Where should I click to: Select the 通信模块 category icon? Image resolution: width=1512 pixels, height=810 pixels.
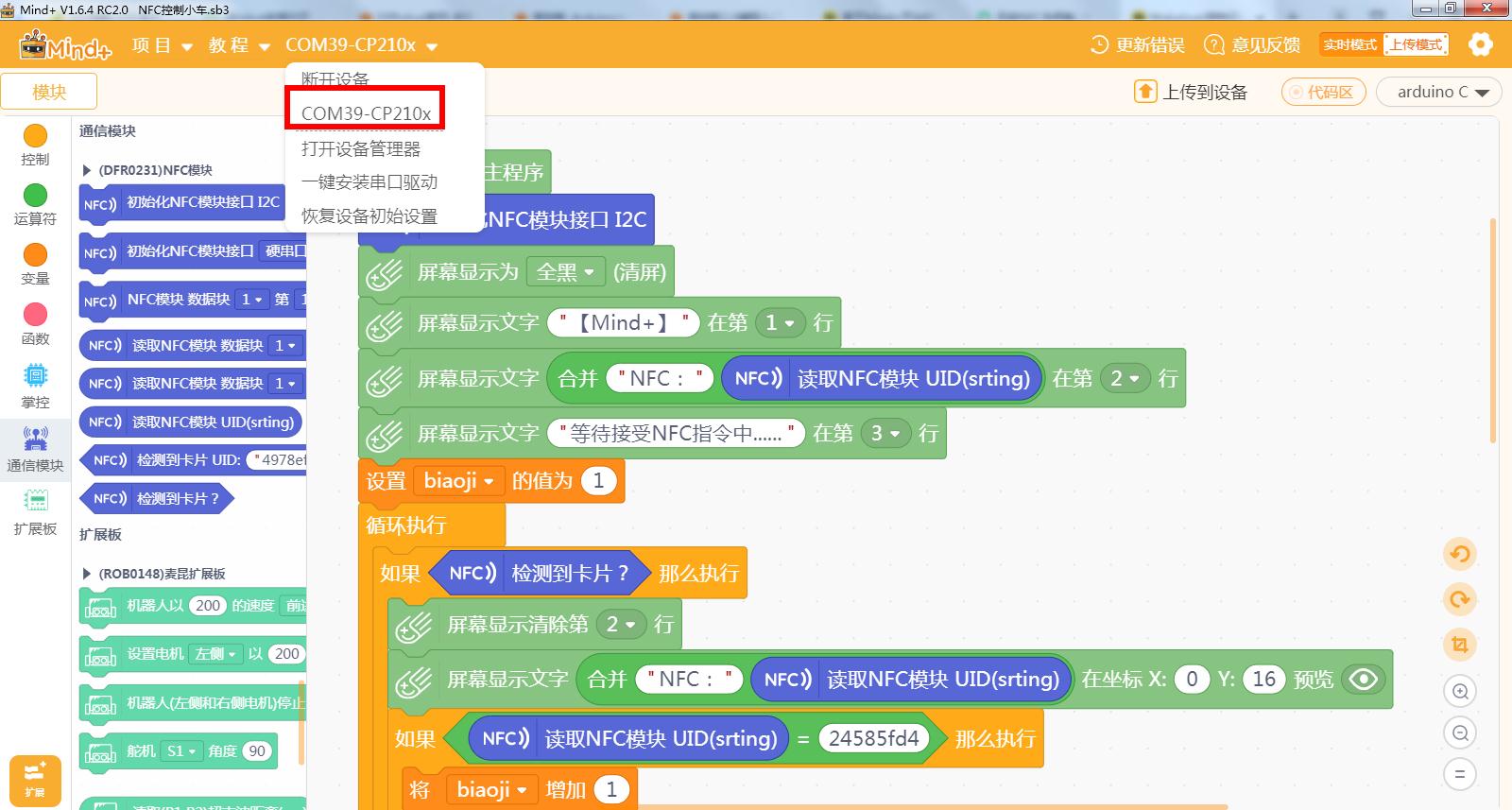(35, 439)
